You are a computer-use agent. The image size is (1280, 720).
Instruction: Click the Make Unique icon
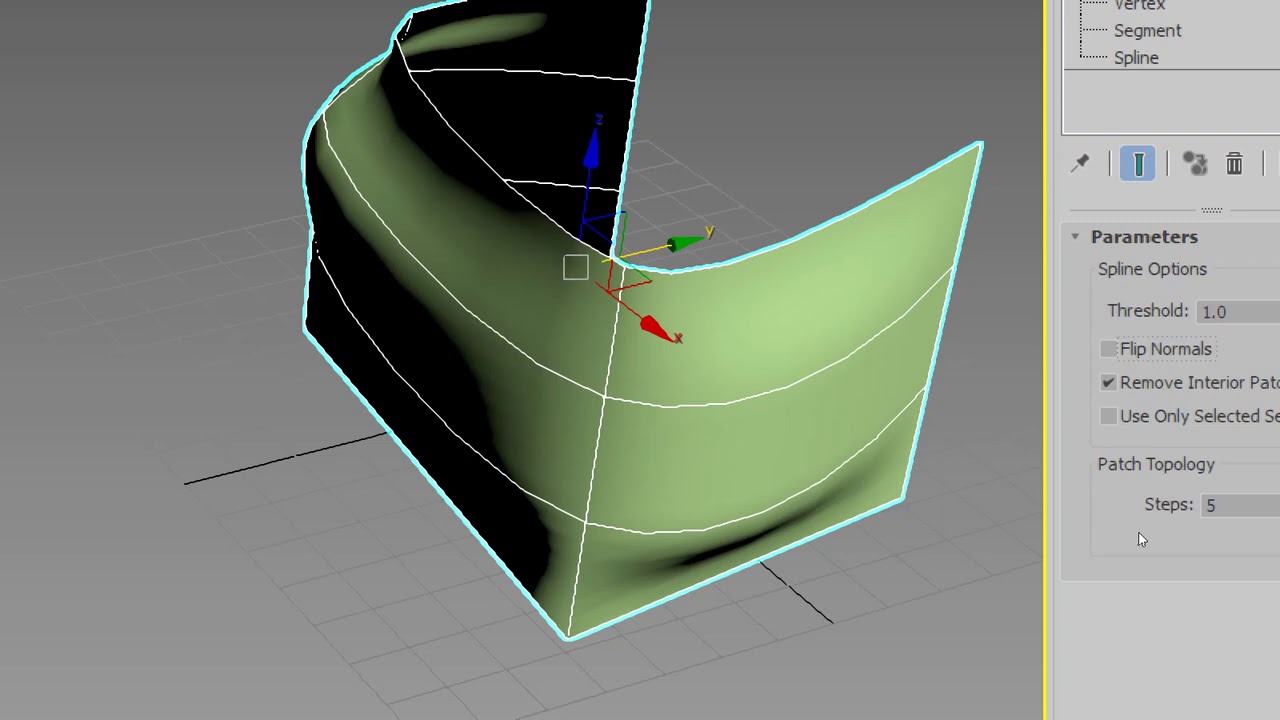[x=1194, y=164]
